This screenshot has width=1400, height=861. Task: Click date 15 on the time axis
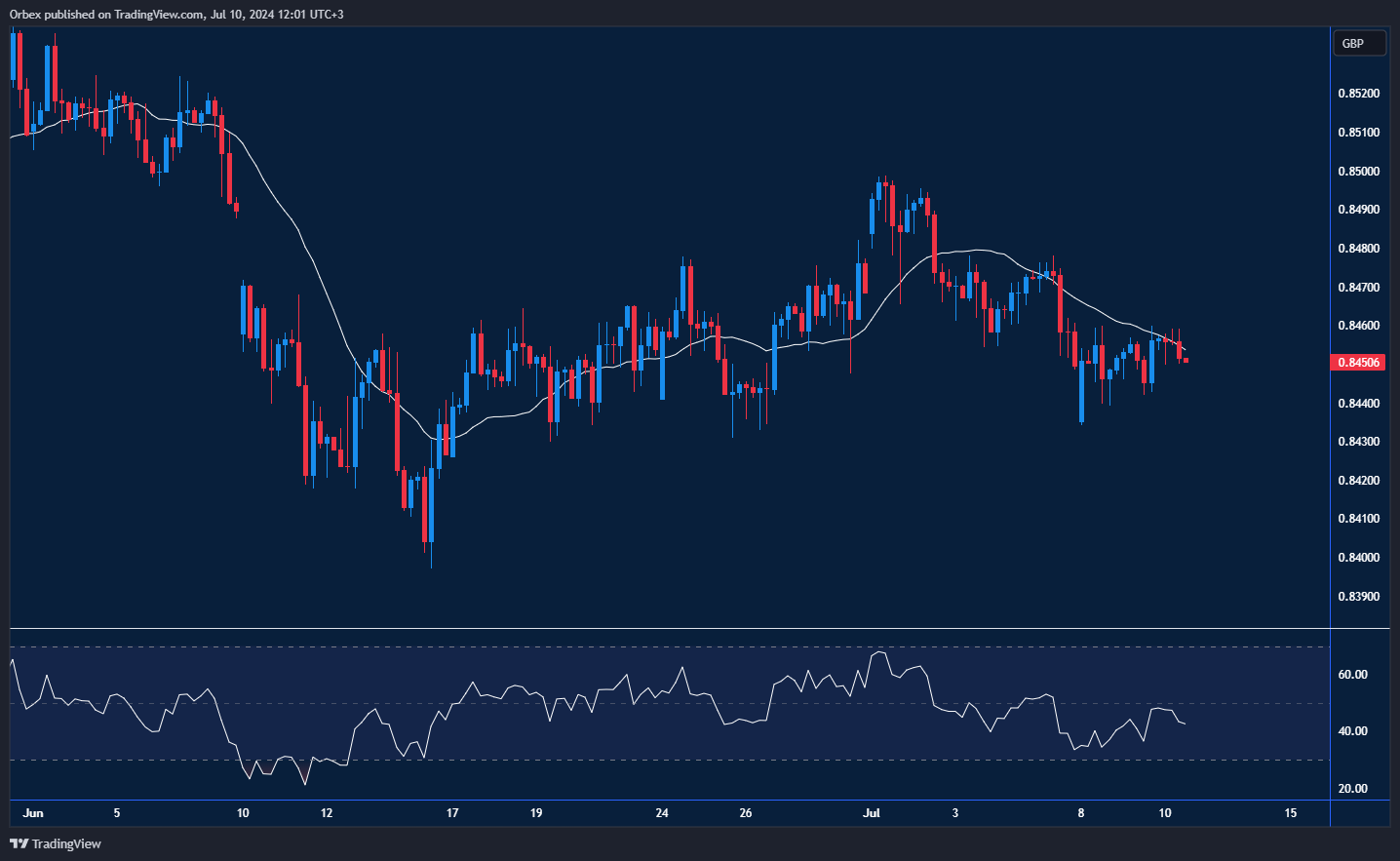pos(1290,813)
